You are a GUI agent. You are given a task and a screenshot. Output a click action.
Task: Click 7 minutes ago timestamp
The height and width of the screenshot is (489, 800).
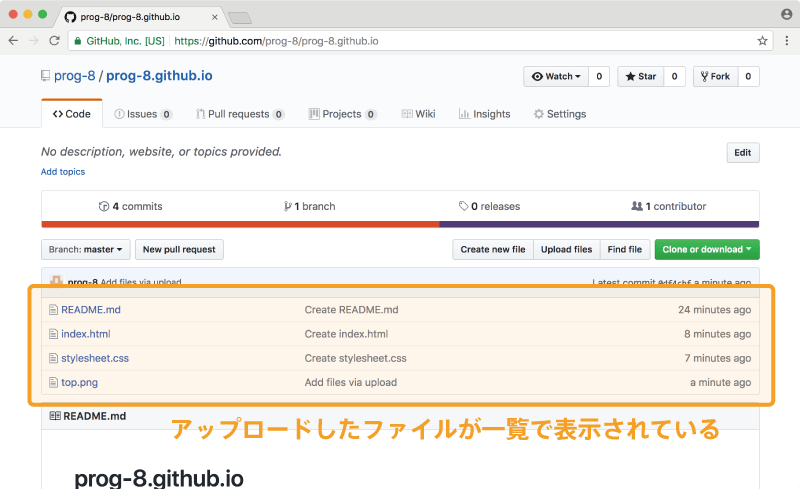(718, 358)
